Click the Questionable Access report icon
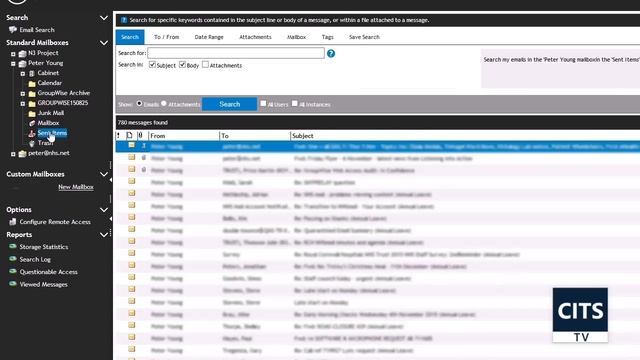 point(13,271)
